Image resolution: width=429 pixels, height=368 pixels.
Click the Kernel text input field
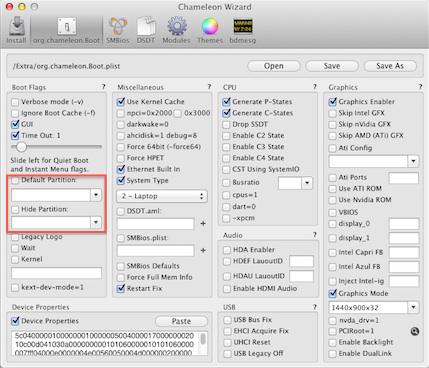[57, 273]
